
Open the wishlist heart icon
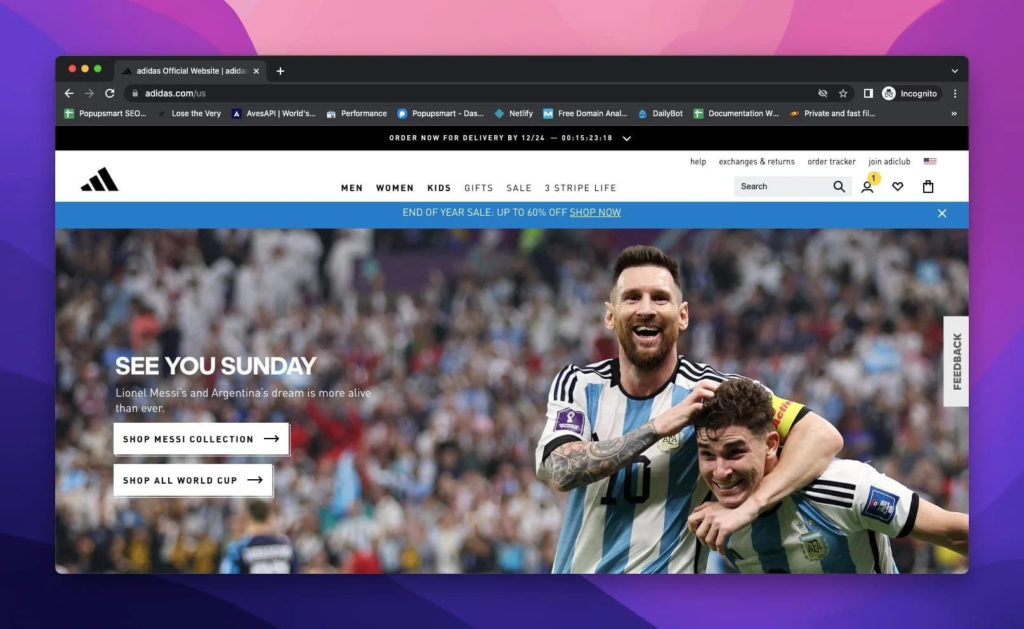[898, 187]
